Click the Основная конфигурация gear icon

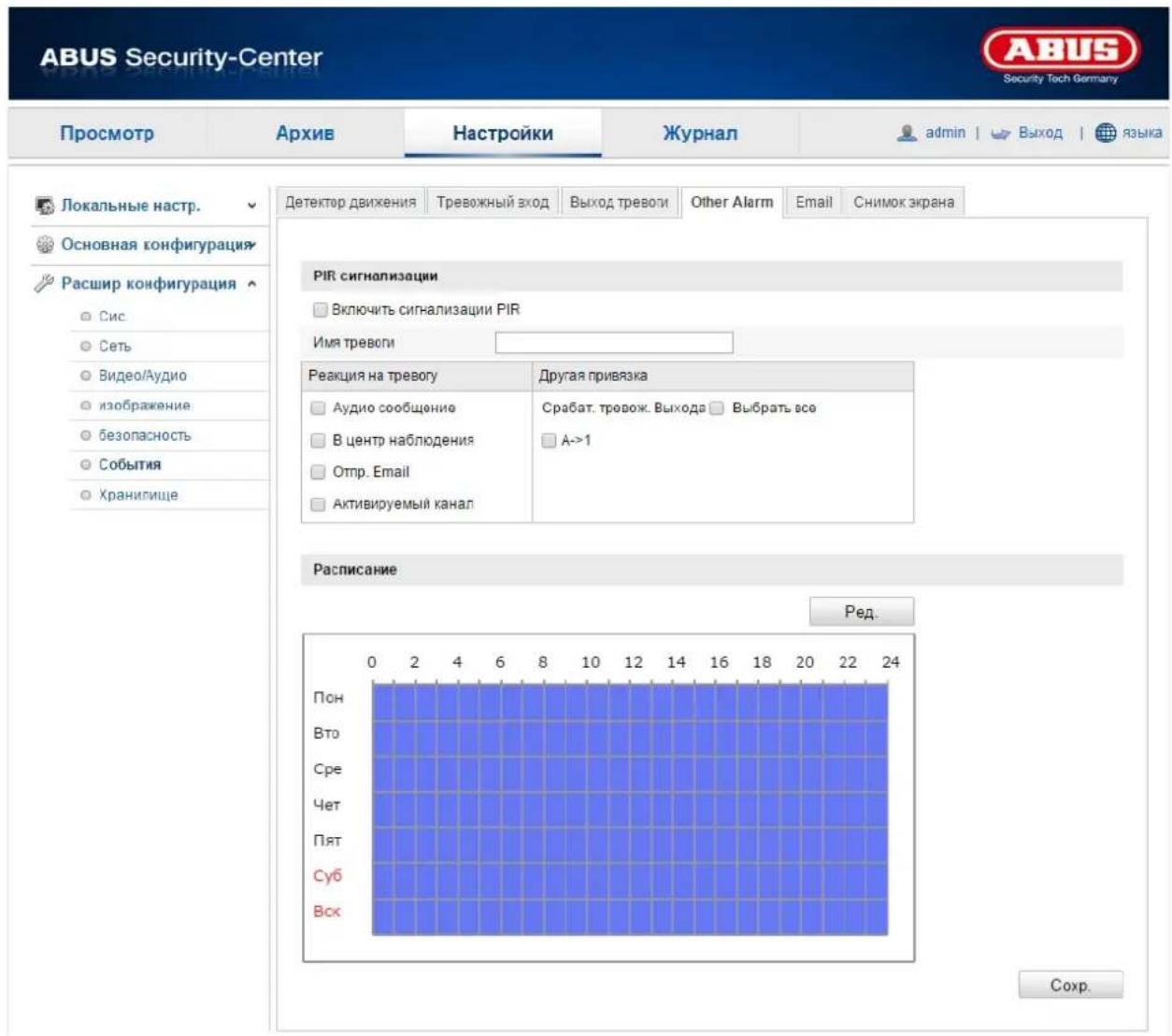44,245
